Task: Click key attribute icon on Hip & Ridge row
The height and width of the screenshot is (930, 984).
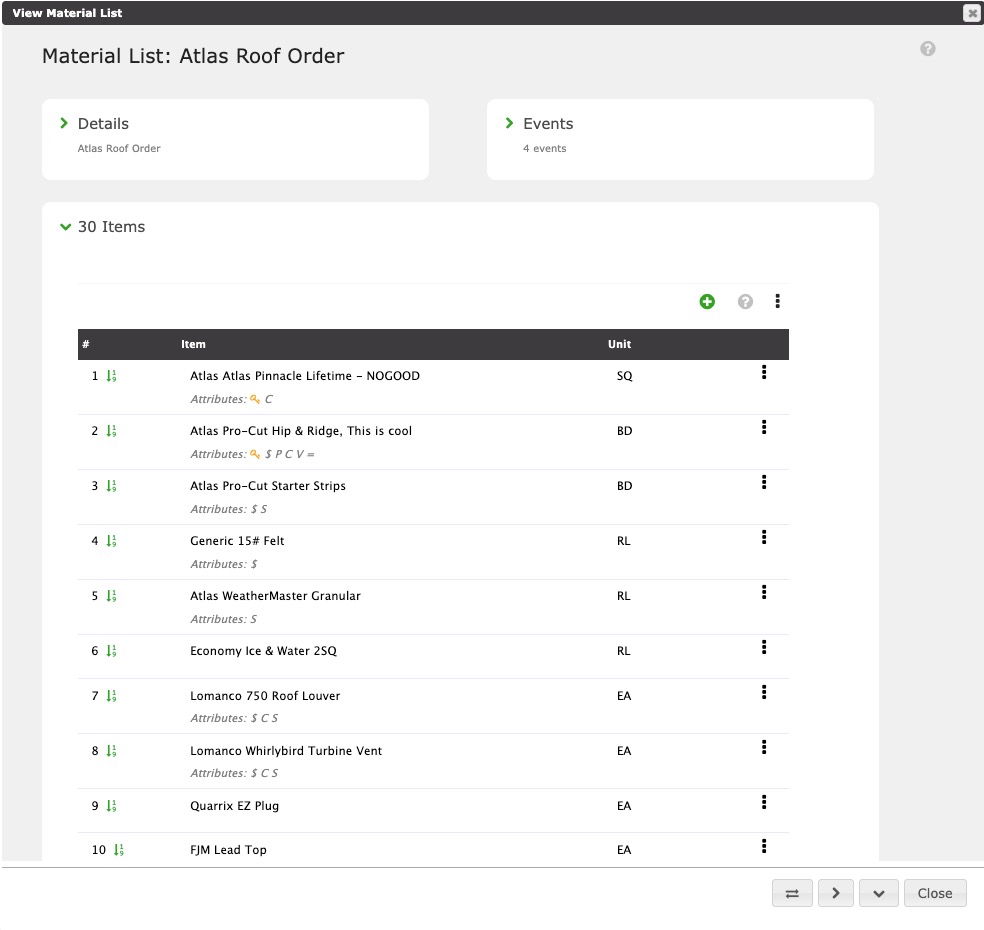Action: pyautogui.click(x=255, y=454)
